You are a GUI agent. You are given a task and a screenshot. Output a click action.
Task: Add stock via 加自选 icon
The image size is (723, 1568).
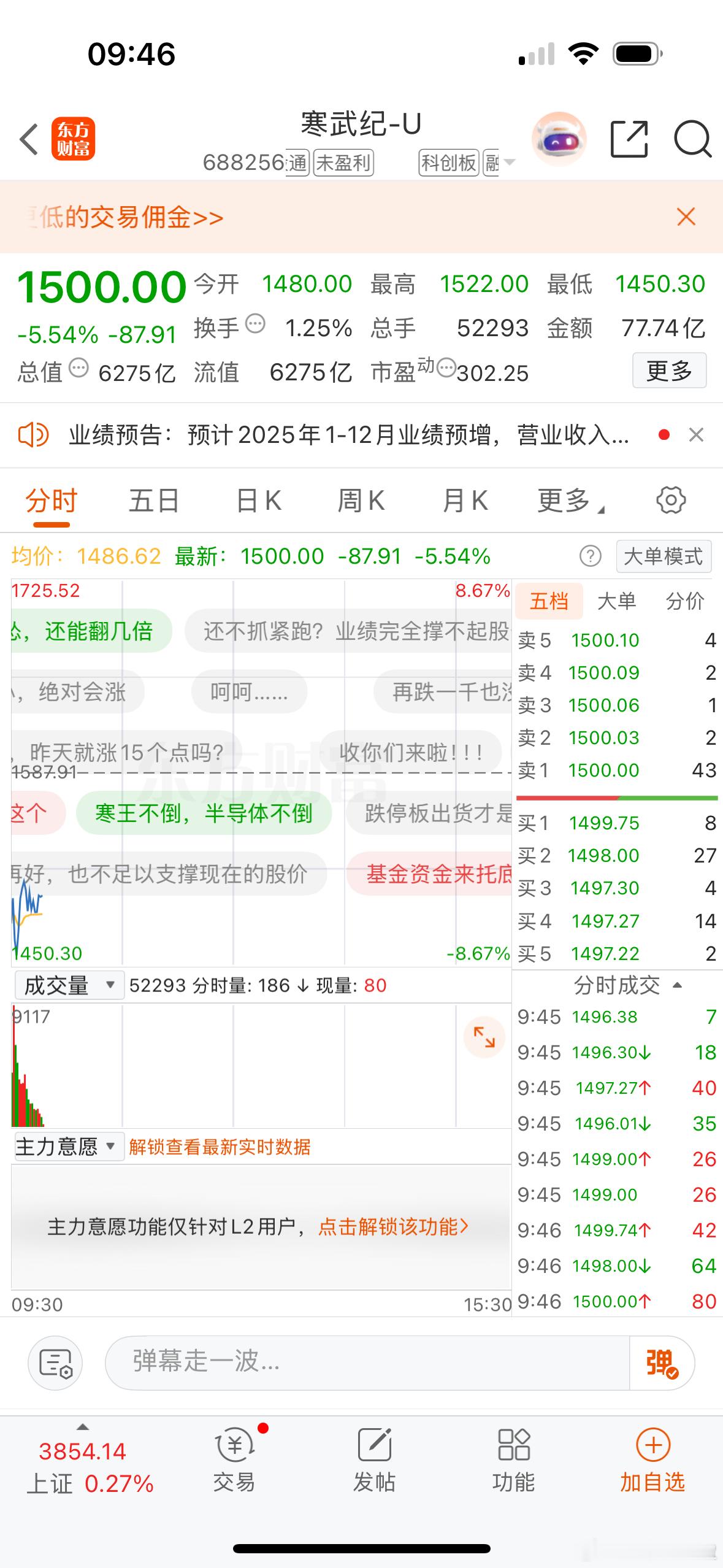point(652,1460)
